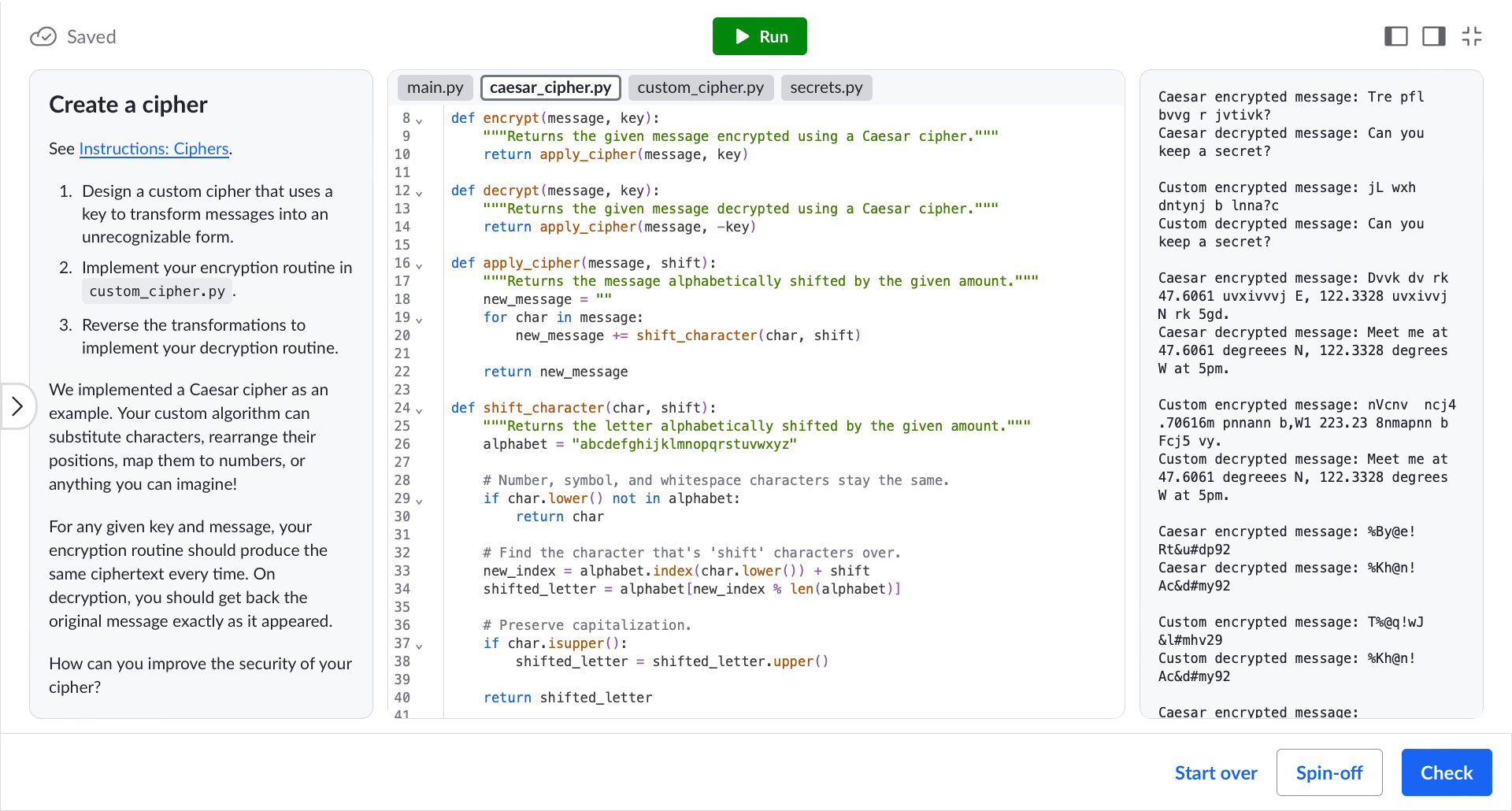Fold the isupper check at line 37
1512x811 pixels.
coord(419,646)
